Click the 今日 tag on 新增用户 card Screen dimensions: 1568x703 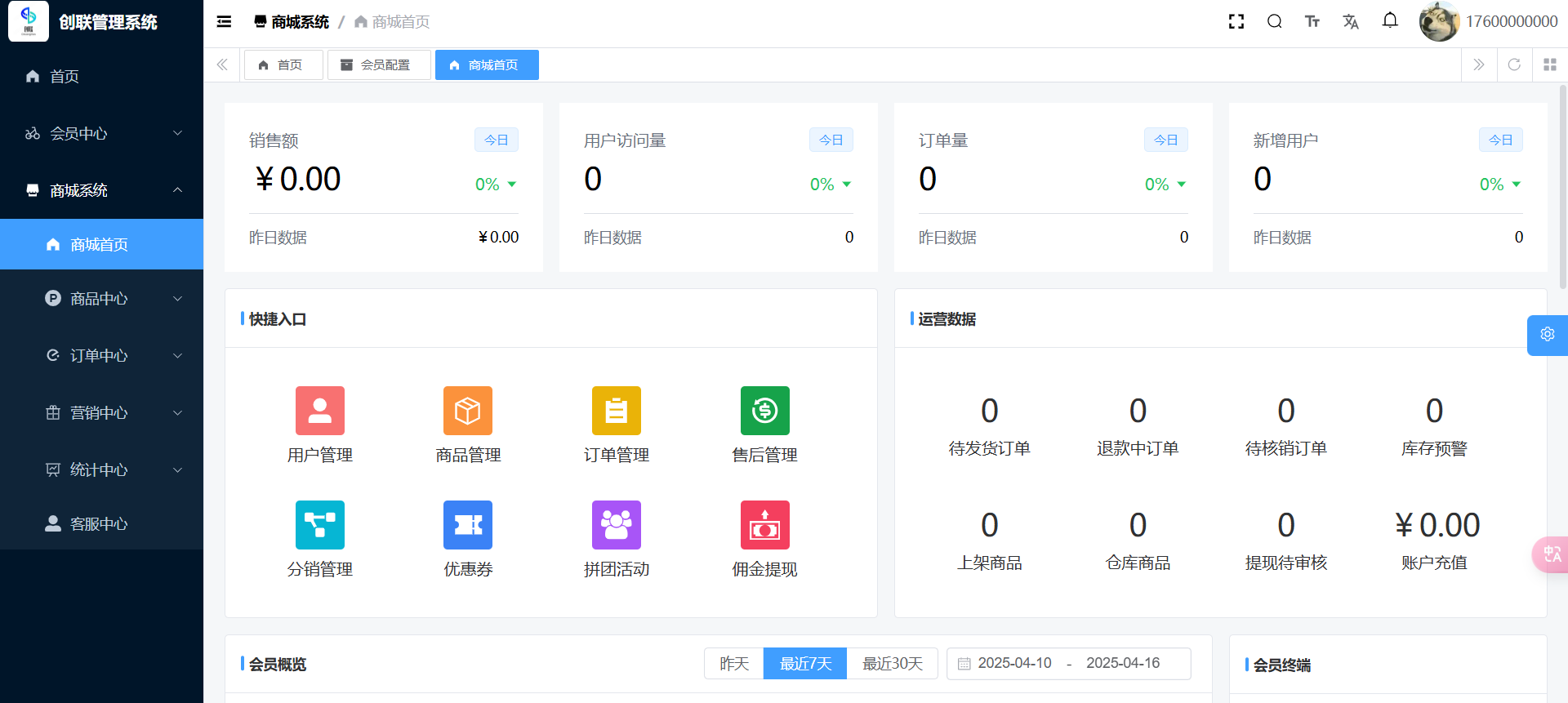pos(1501,140)
